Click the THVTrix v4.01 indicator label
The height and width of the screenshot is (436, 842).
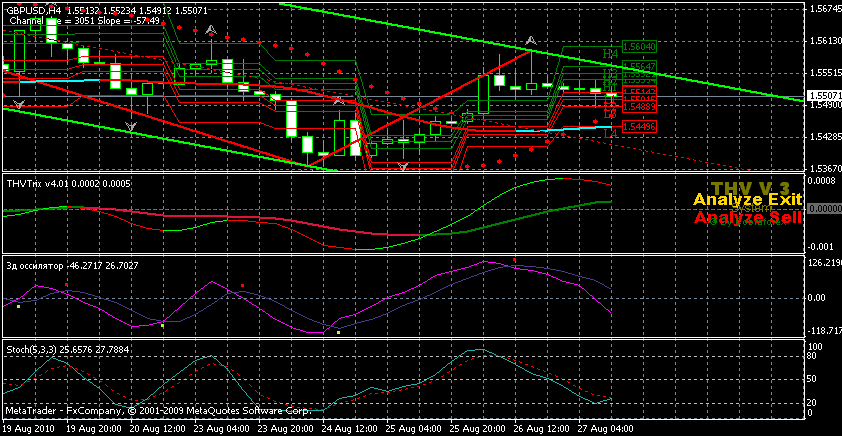pyautogui.click(x=69, y=184)
